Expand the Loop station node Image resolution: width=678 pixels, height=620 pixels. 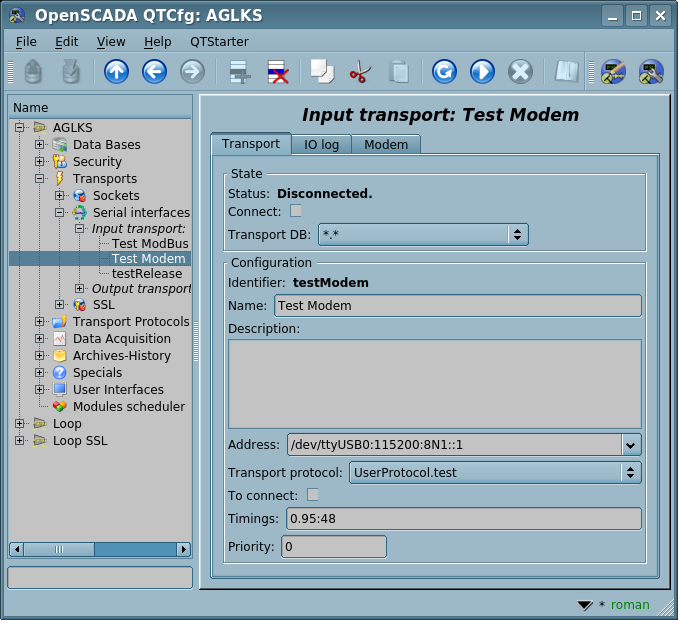point(19,423)
